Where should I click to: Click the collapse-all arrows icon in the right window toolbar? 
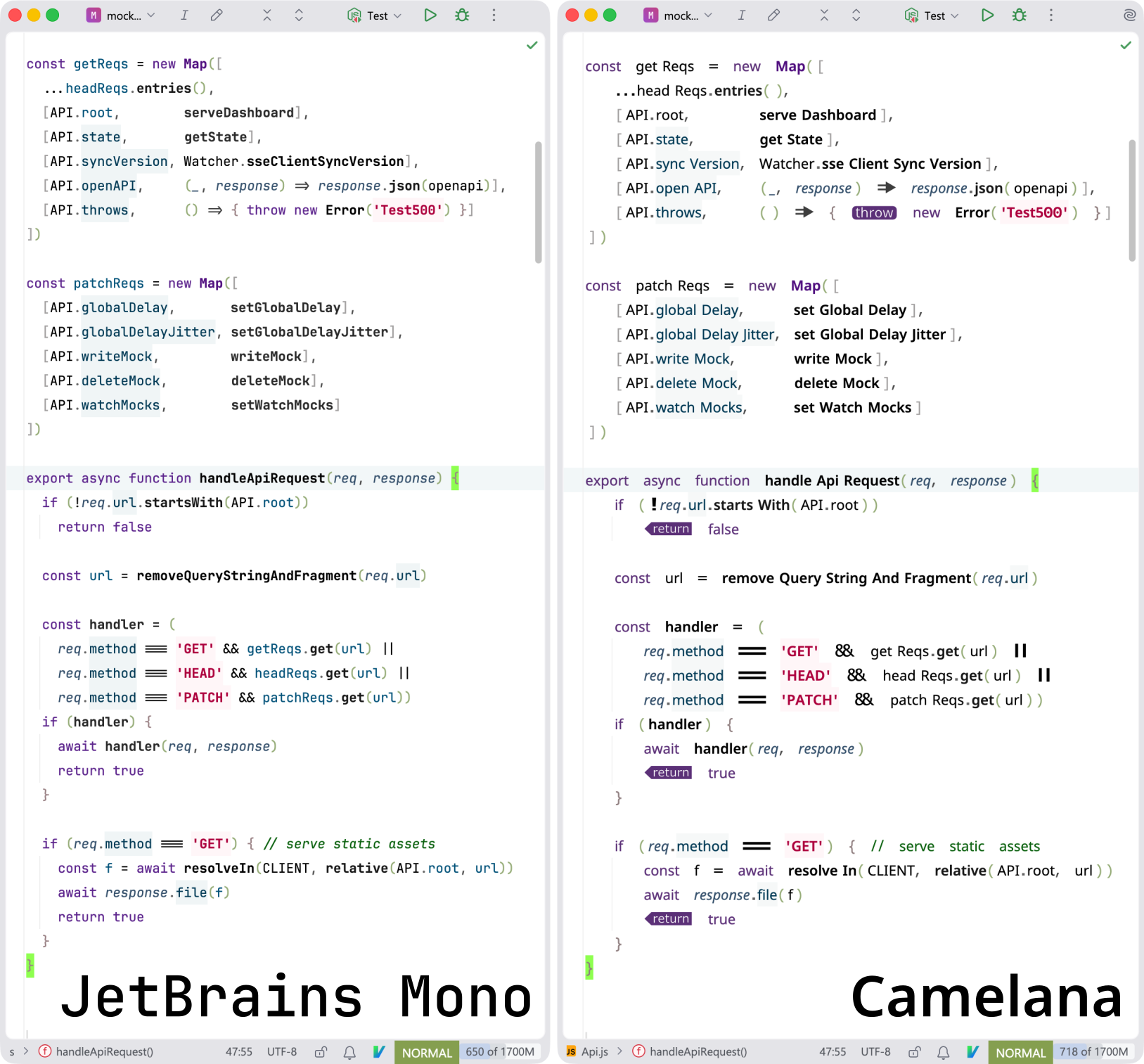(824, 15)
